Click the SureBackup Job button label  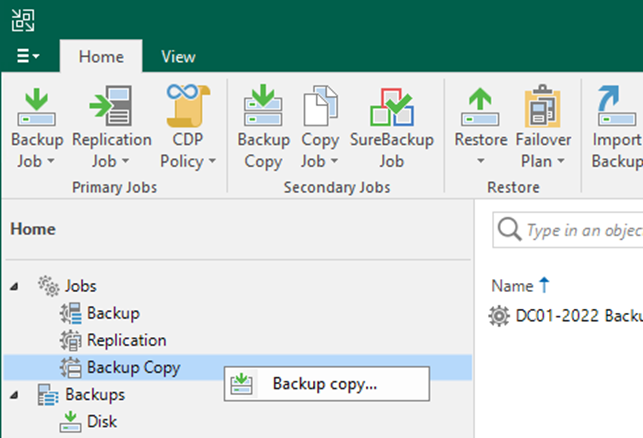392,151
